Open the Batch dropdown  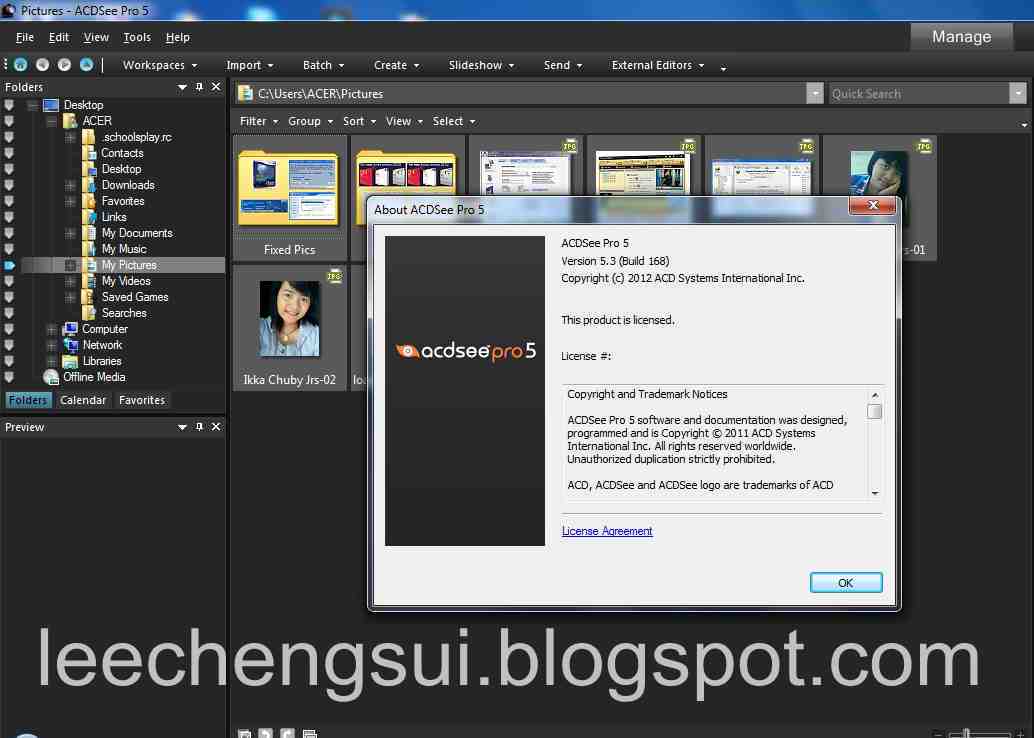[323, 65]
